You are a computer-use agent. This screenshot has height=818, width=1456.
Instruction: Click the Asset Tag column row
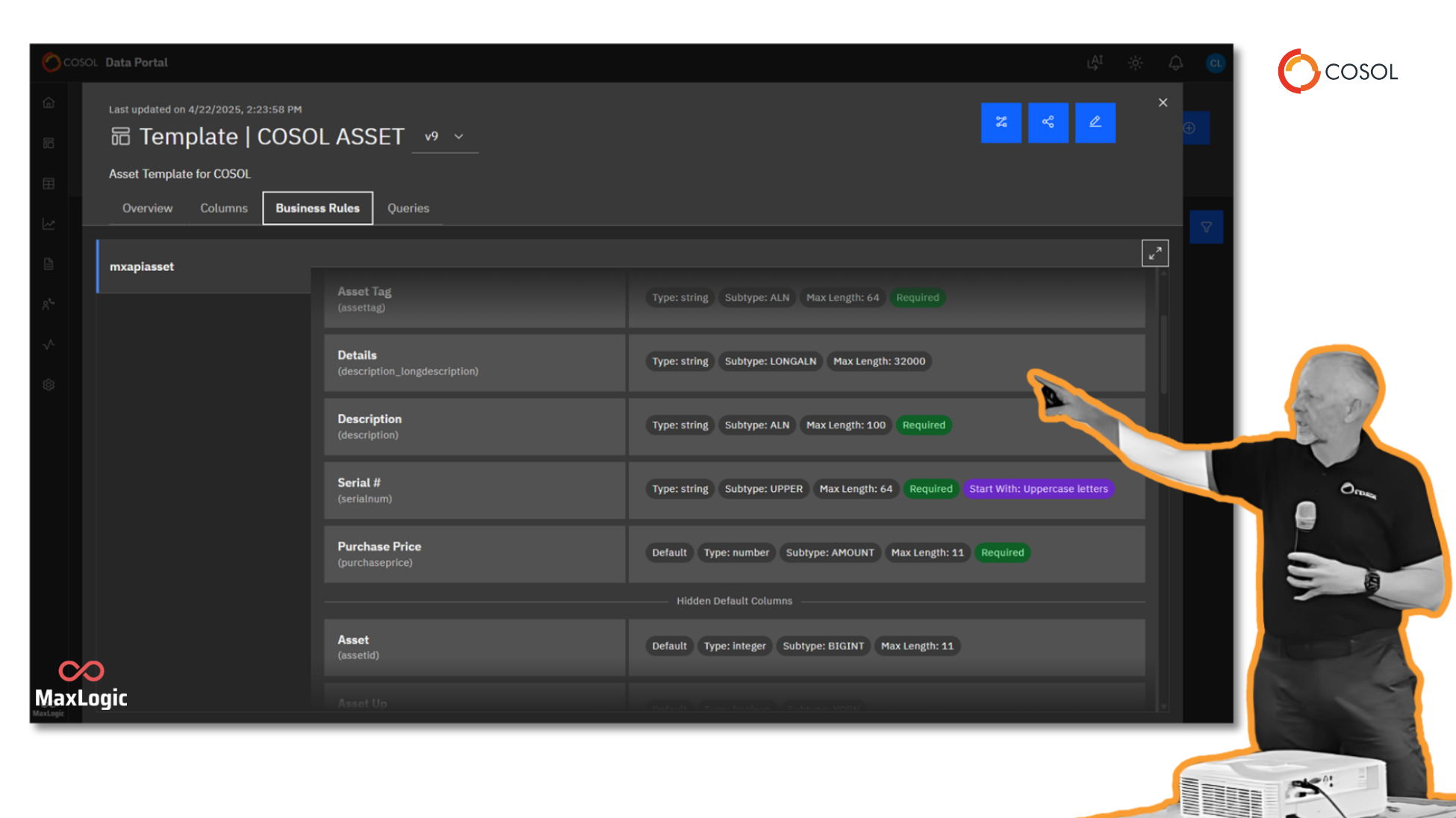[735, 299]
